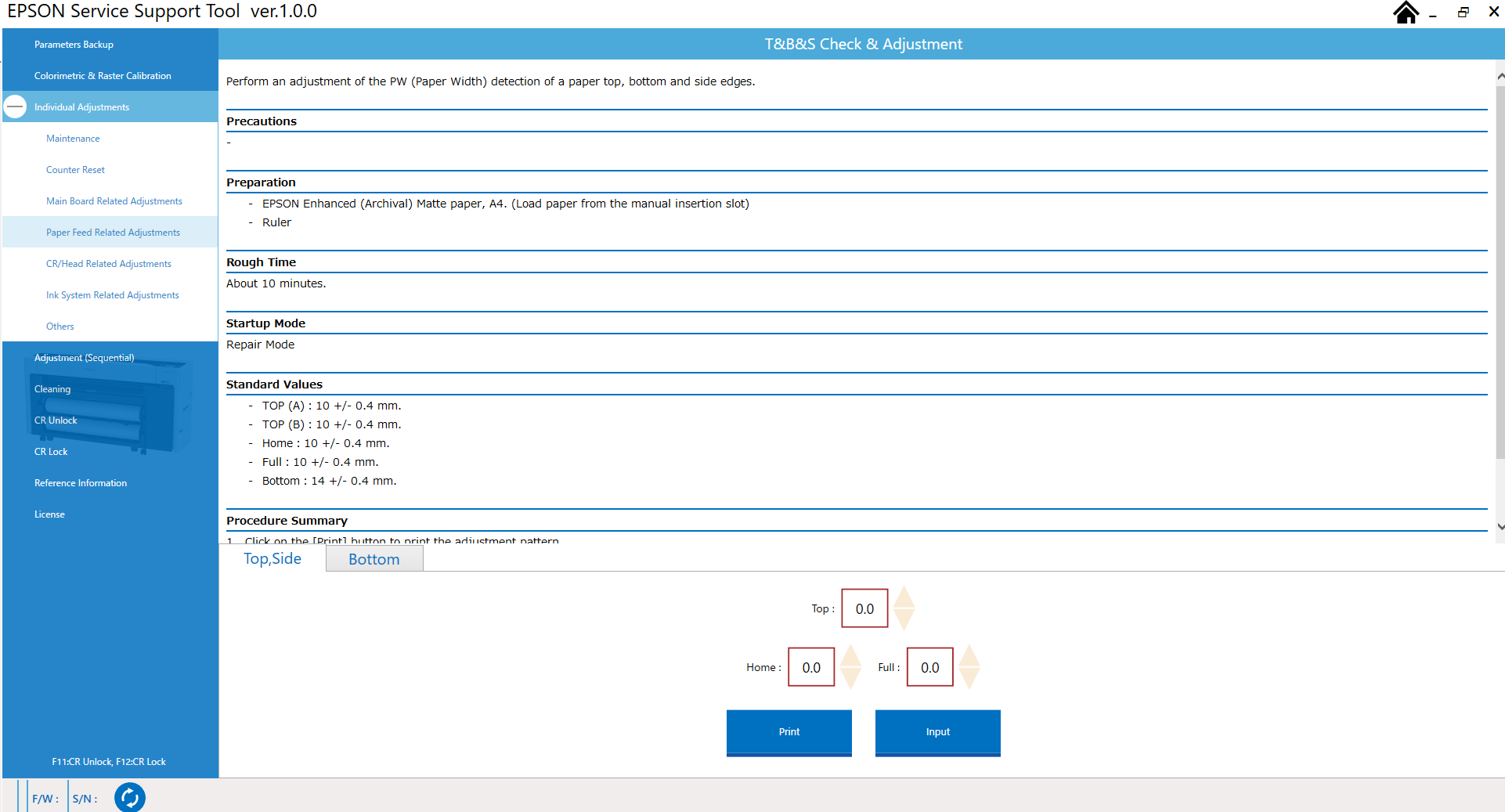This screenshot has height=812, width=1505.
Task: Open Maintenance submenu item
Action: coord(110,139)
